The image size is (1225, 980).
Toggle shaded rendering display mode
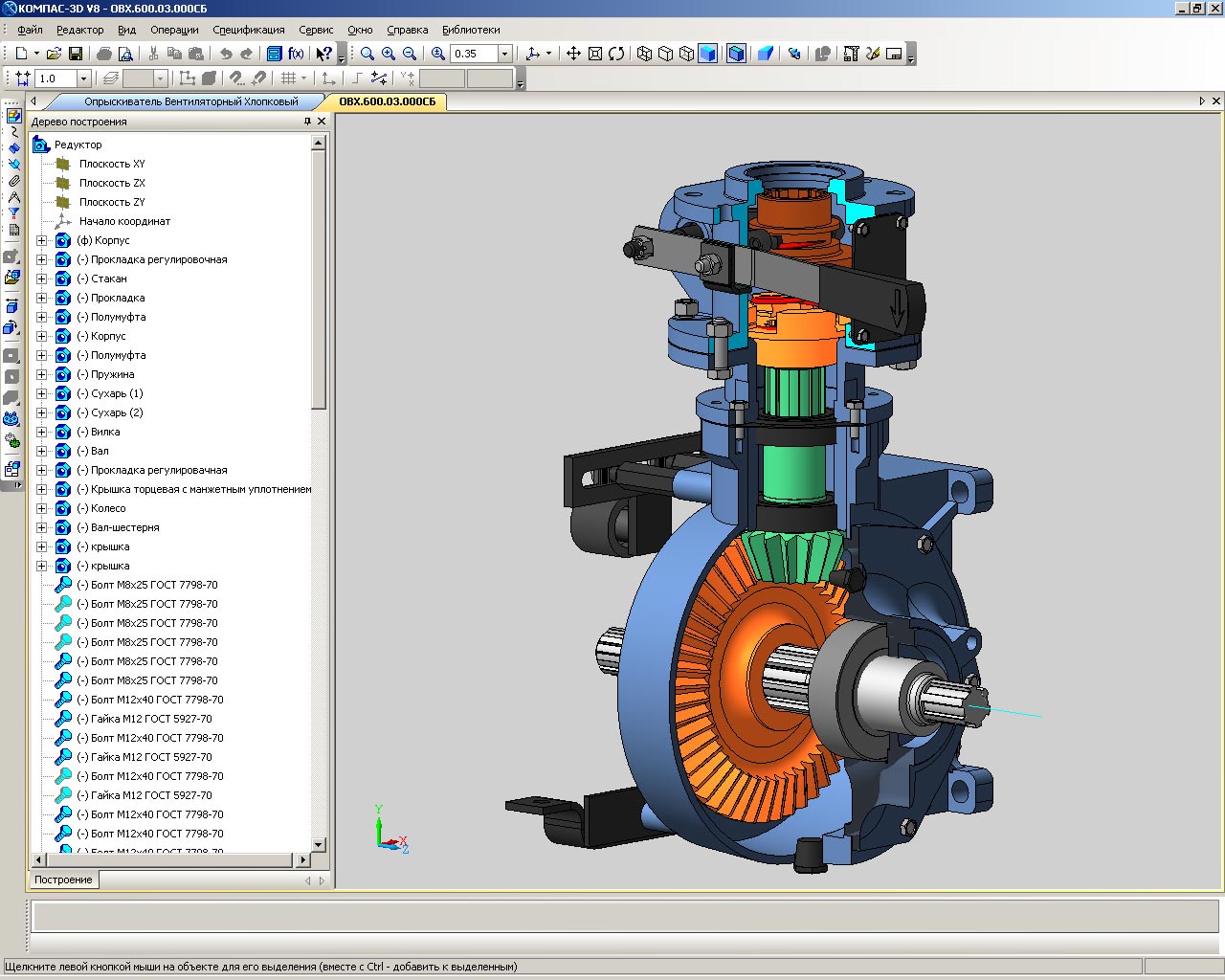[x=707, y=54]
